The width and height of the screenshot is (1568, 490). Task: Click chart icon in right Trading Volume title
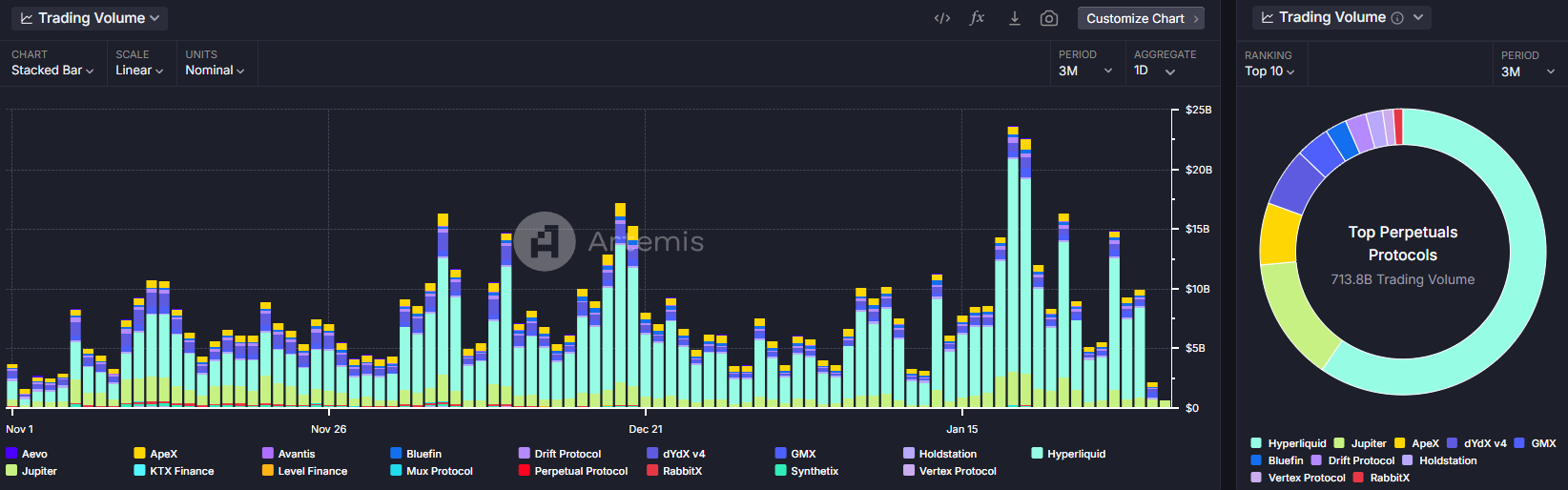1268,18
